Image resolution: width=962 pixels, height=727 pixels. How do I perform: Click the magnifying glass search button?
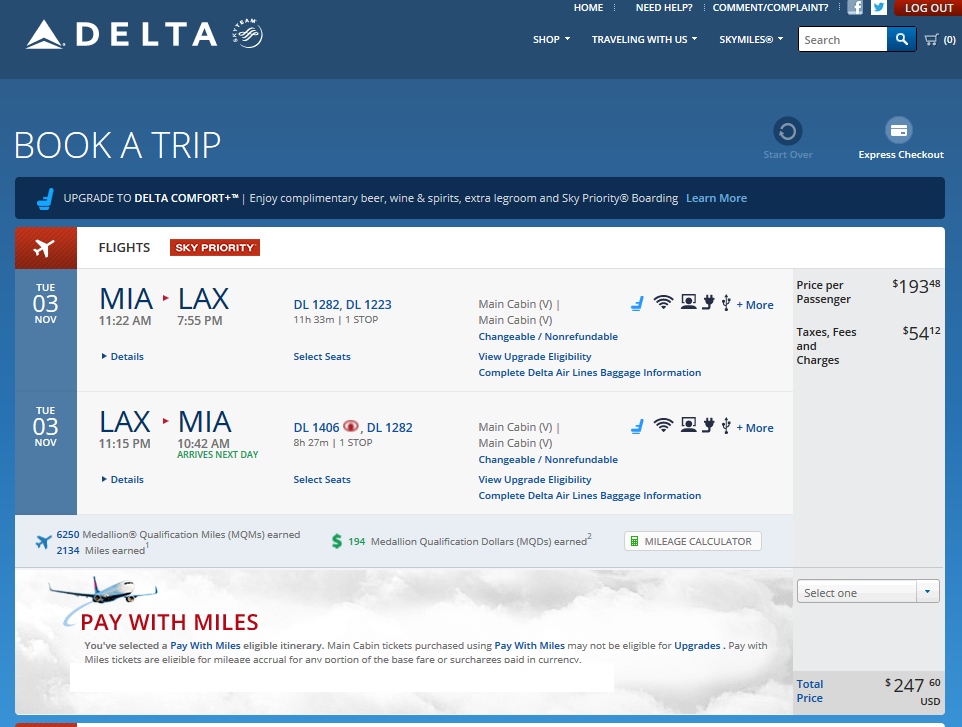tap(901, 40)
